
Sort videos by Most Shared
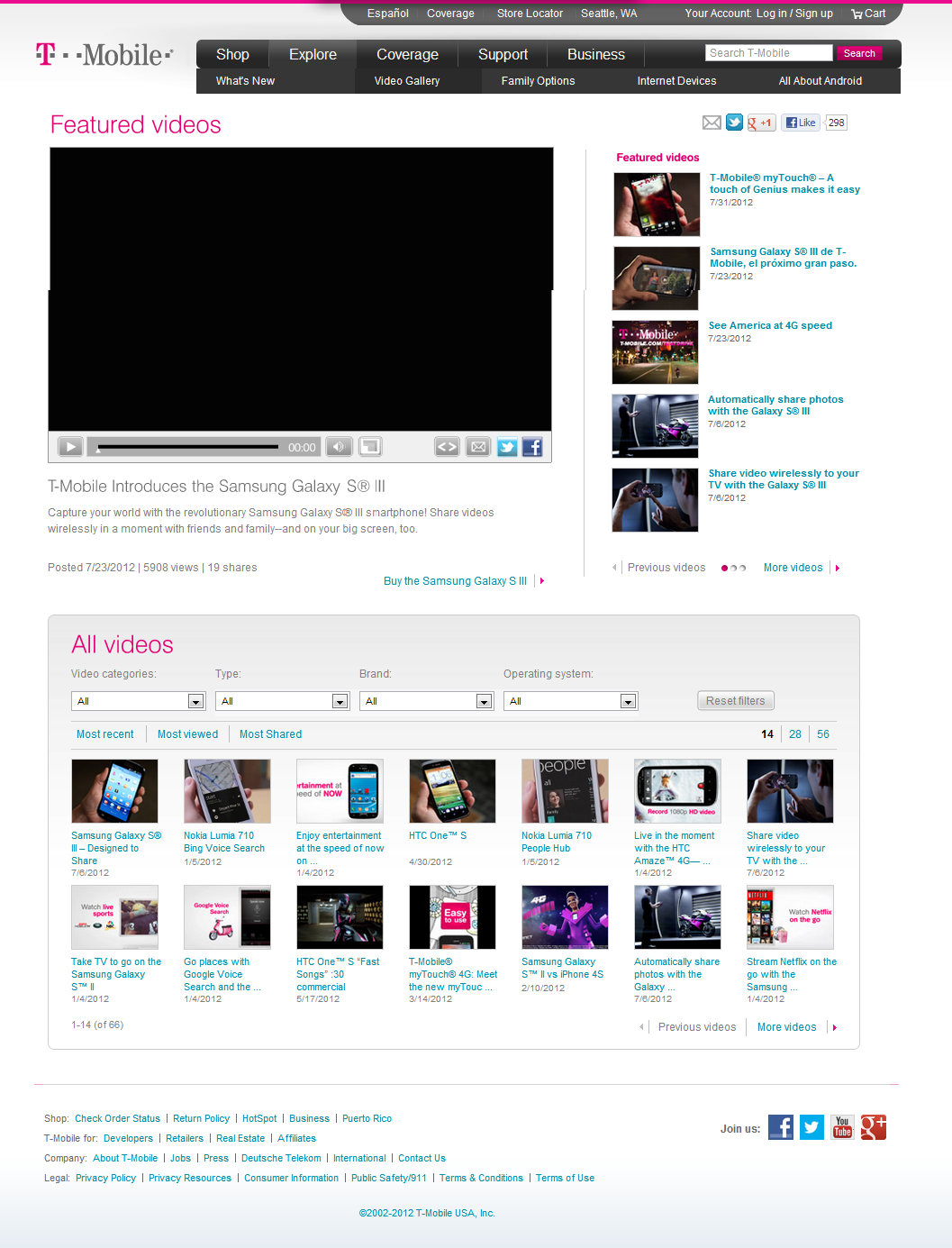click(270, 734)
